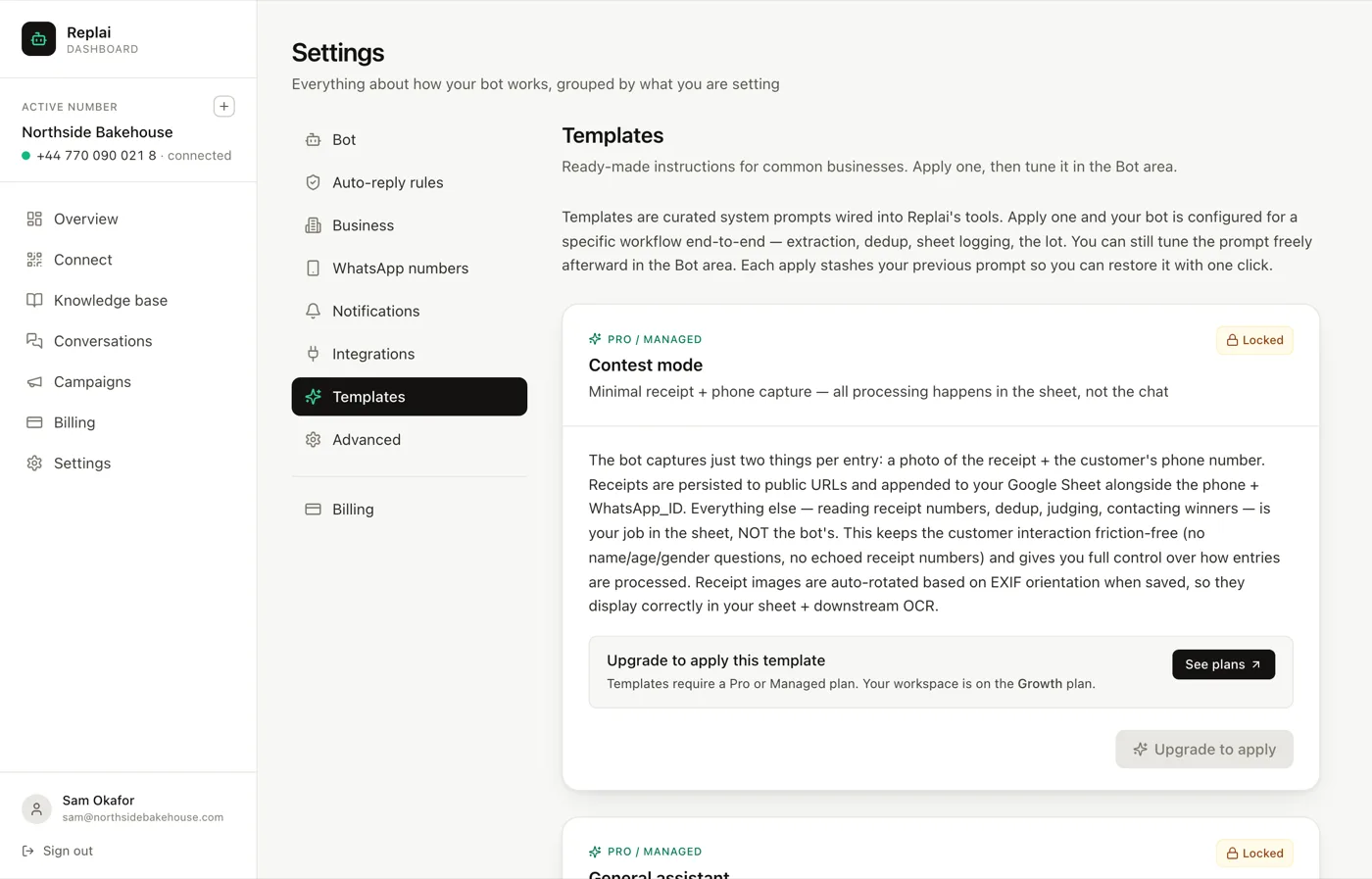Open Billing in the settings navigation
Image resolution: width=1372 pixels, height=879 pixels.
[410, 510]
